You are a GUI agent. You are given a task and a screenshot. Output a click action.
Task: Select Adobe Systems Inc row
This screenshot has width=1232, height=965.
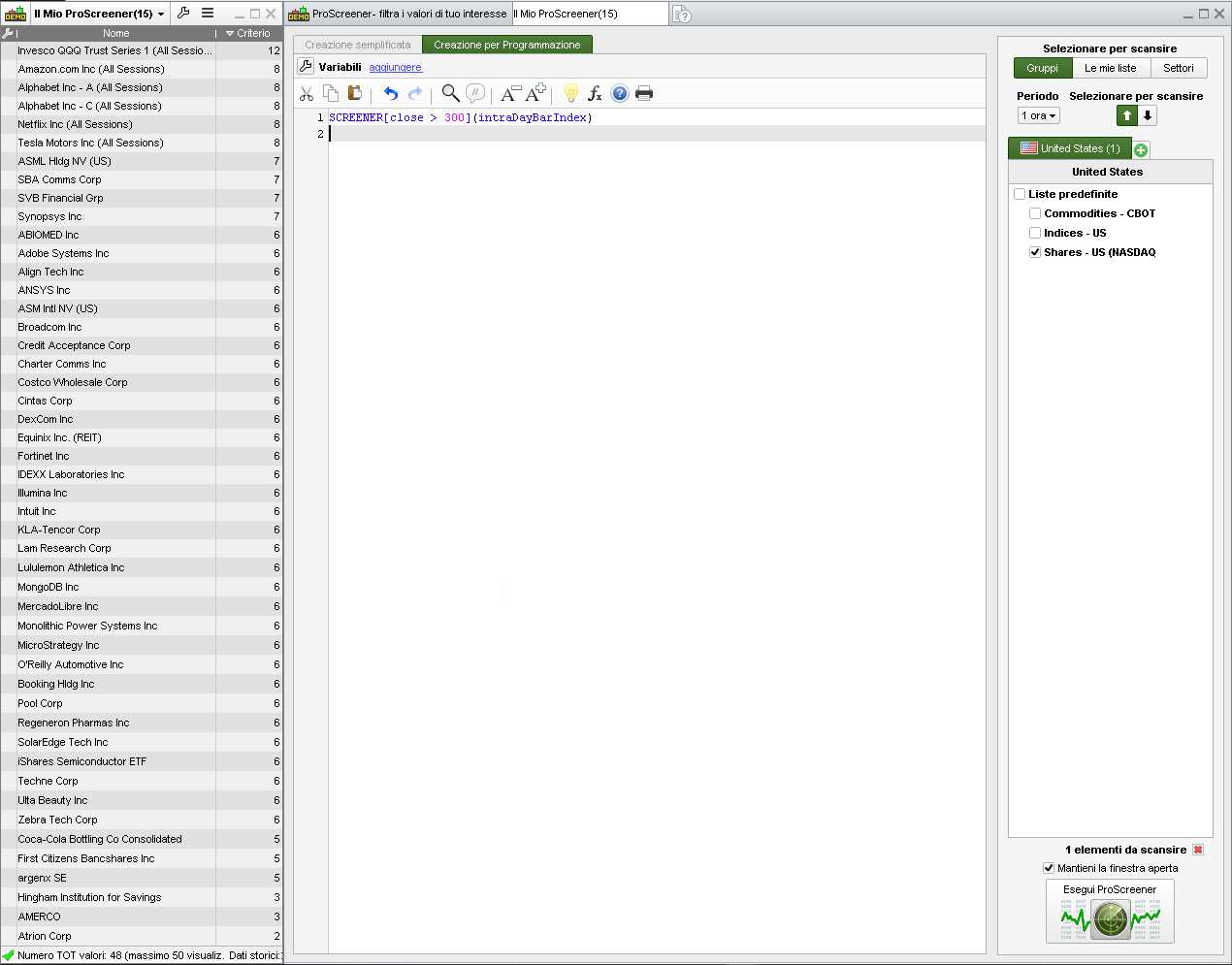[x=142, y=253]
